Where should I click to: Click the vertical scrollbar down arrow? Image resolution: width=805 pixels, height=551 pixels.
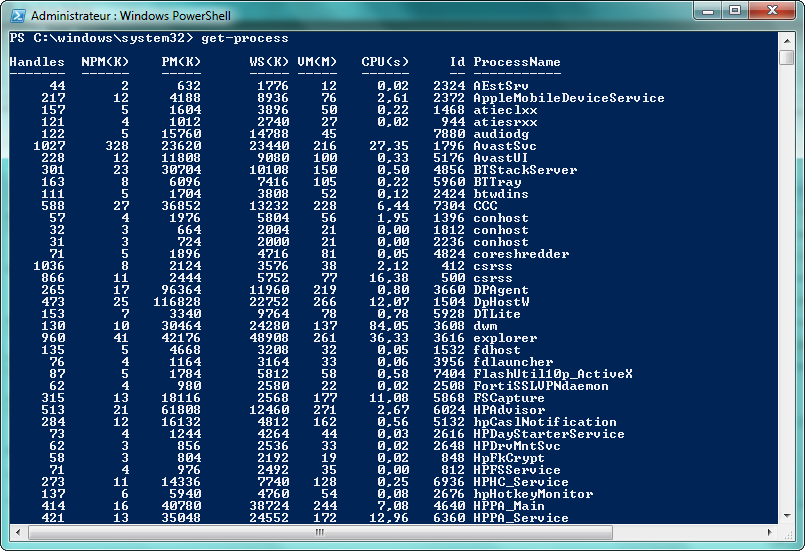(x=787, y=516)
